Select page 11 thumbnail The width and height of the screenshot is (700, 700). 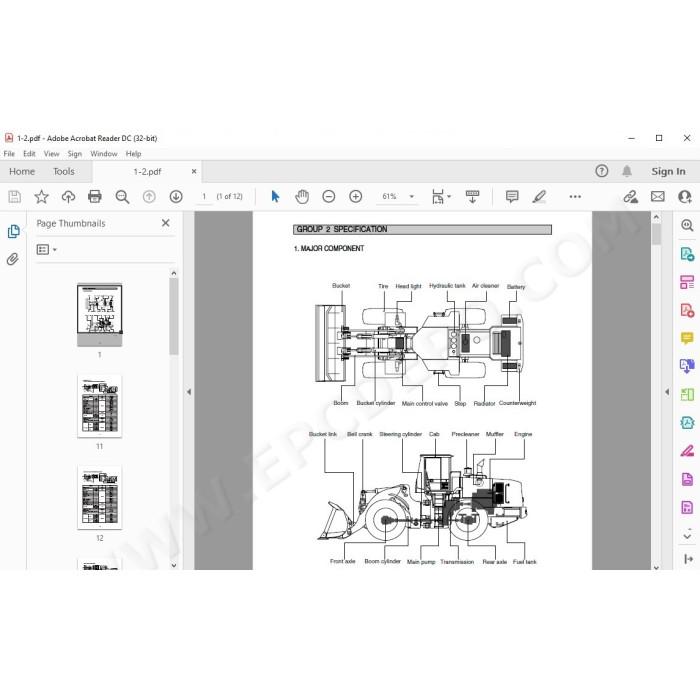[100, 406]
